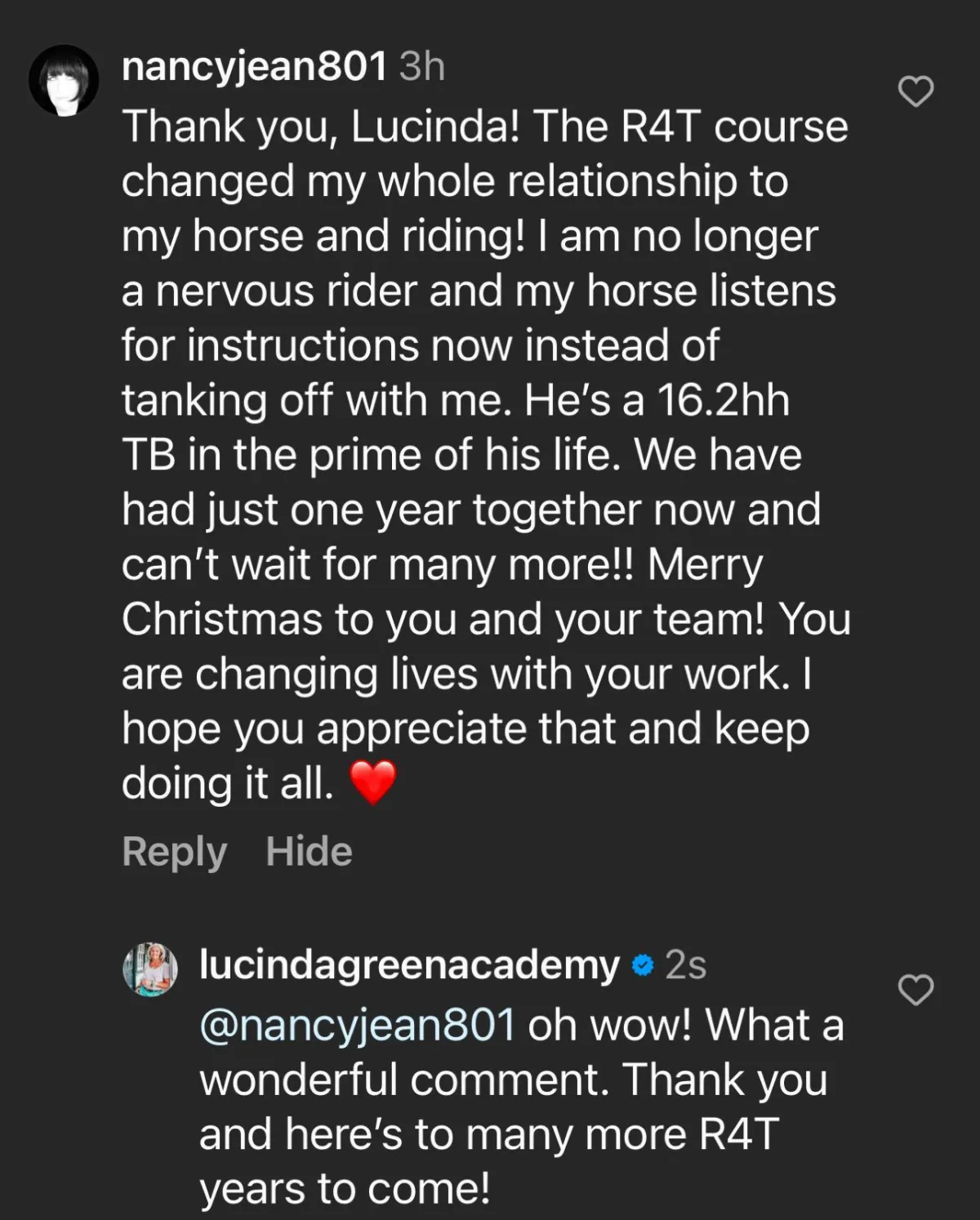Click the "Thank you, Lucinda!" opening text

(321, 127)
